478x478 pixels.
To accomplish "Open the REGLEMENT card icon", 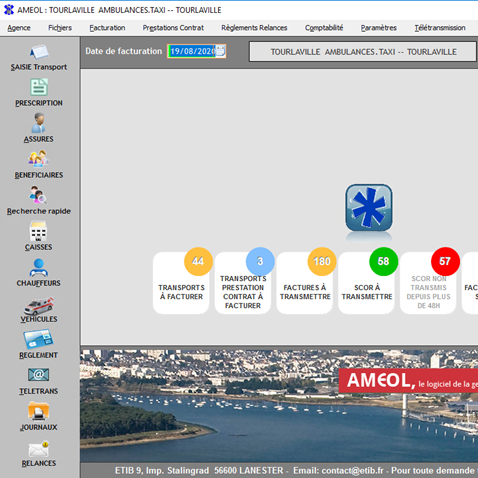I will 38,339.
